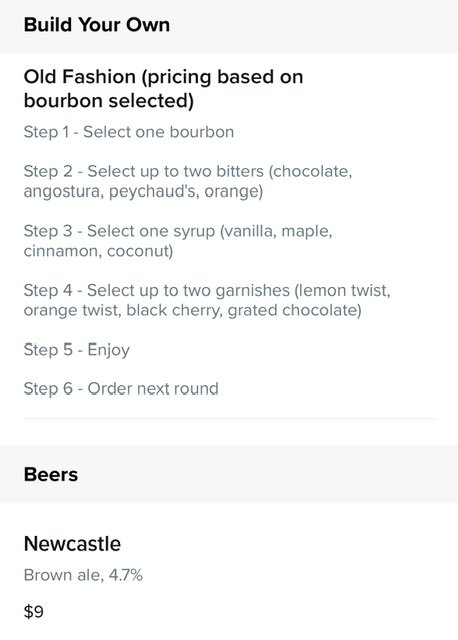Tap the Step 5 Enjoy line
The width and height of the screenshot is (458, 640).
pyautogui.click(x=77, y=350)
